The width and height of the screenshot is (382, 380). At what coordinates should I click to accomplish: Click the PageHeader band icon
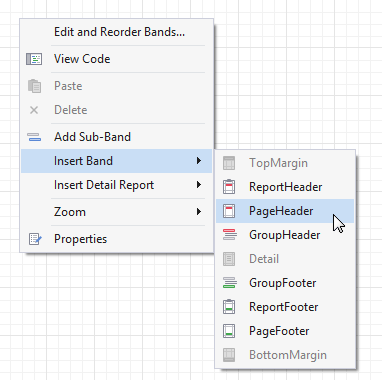229,211
